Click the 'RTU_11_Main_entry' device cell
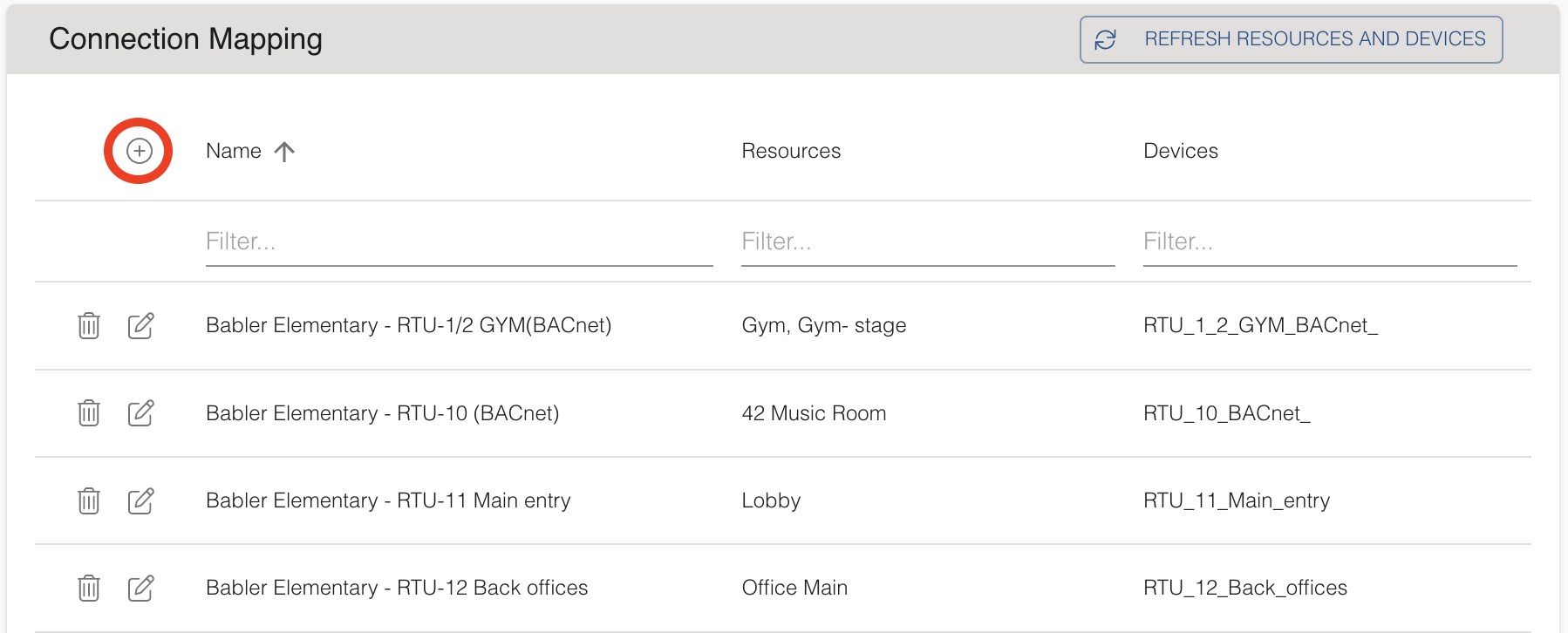Viewport: 1568px width, 633px height. click(x=1237, y=500)
